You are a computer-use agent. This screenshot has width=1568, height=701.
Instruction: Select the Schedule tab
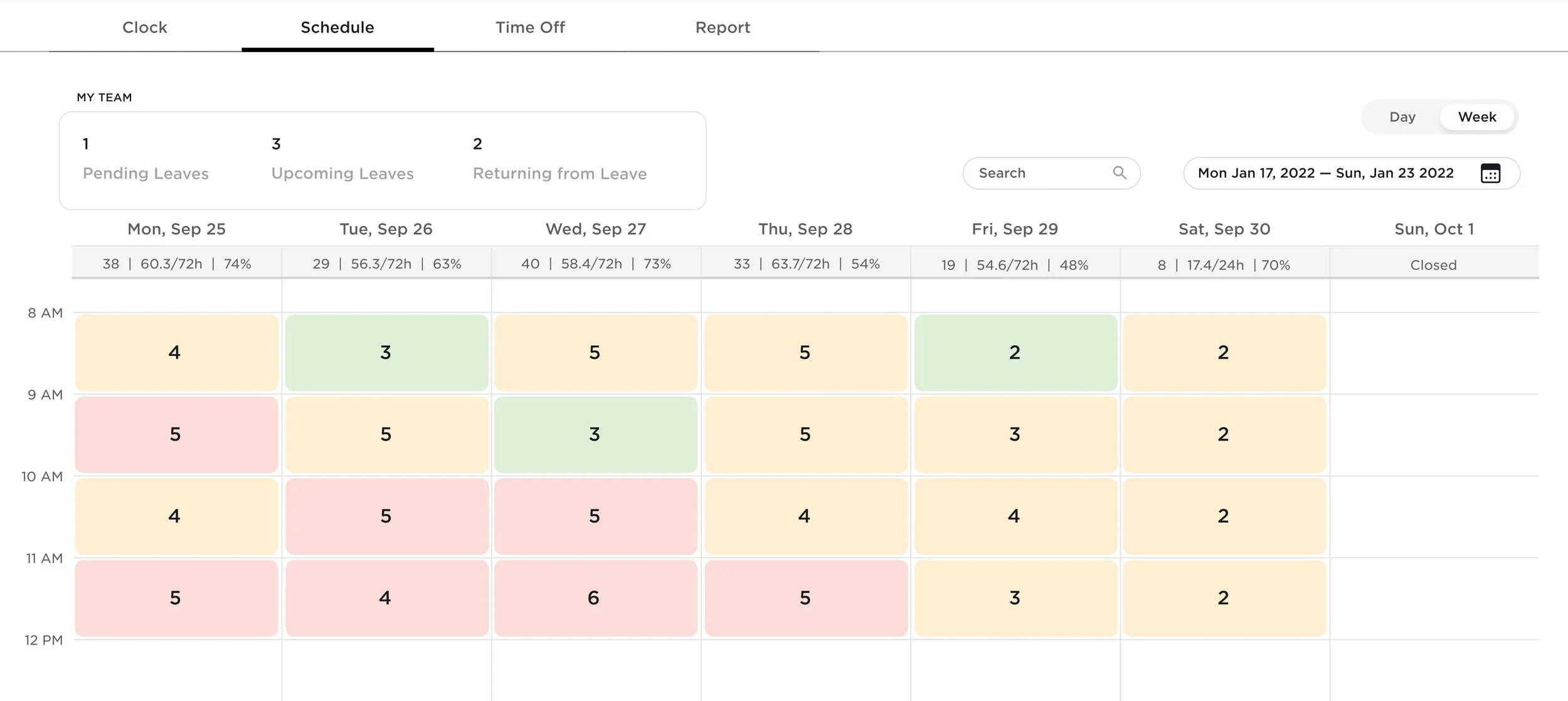(x=337, y=28)
